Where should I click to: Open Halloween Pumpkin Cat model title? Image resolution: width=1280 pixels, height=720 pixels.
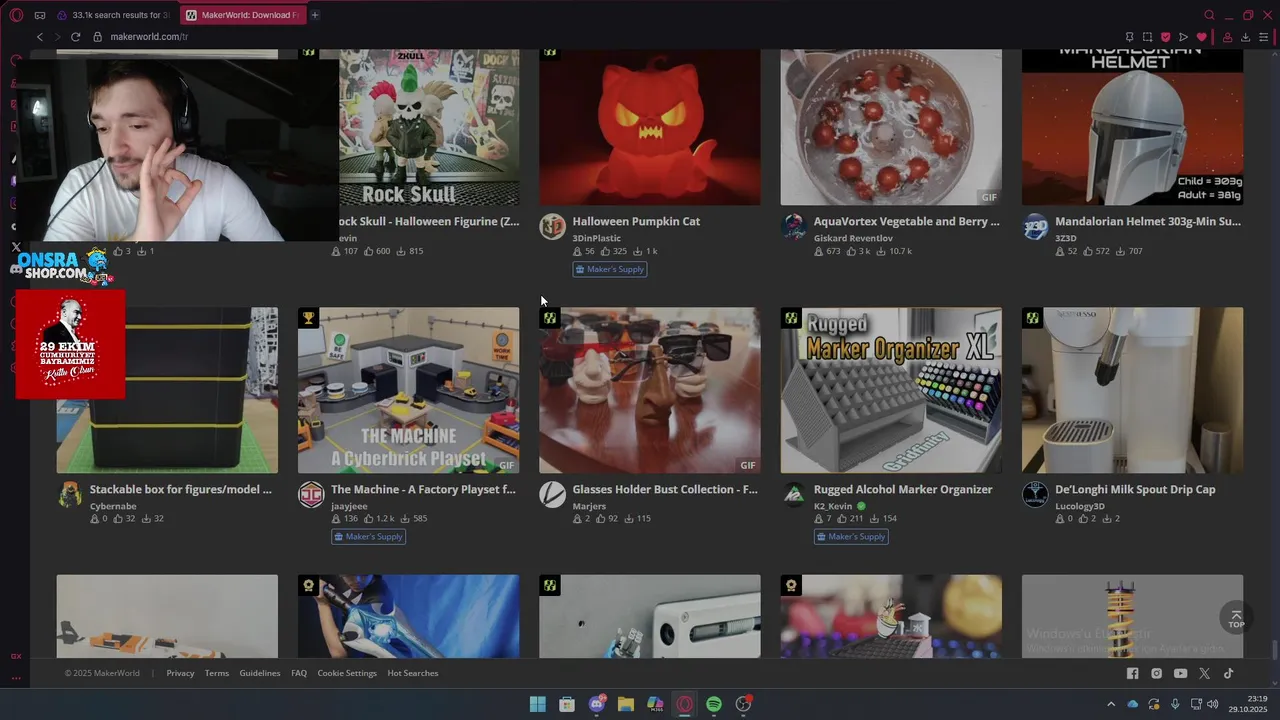point(636,221)
